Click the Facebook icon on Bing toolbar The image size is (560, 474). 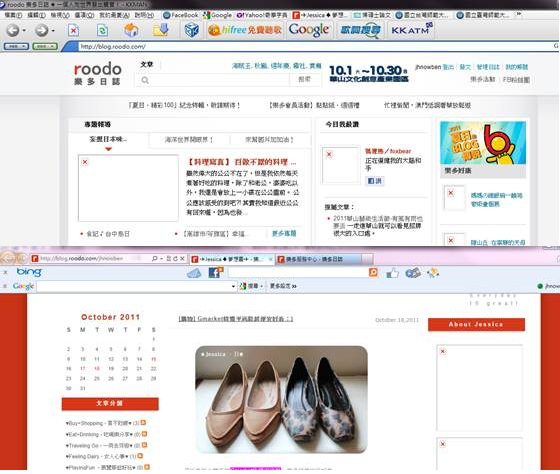pyautogui.click(x=216, y=273)
